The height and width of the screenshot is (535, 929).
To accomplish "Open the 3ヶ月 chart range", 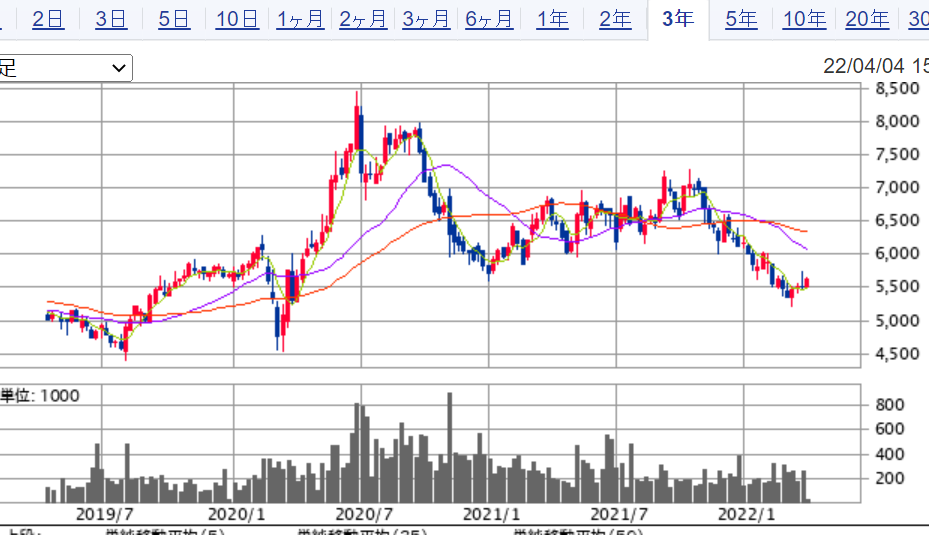I will pos(426,20).
